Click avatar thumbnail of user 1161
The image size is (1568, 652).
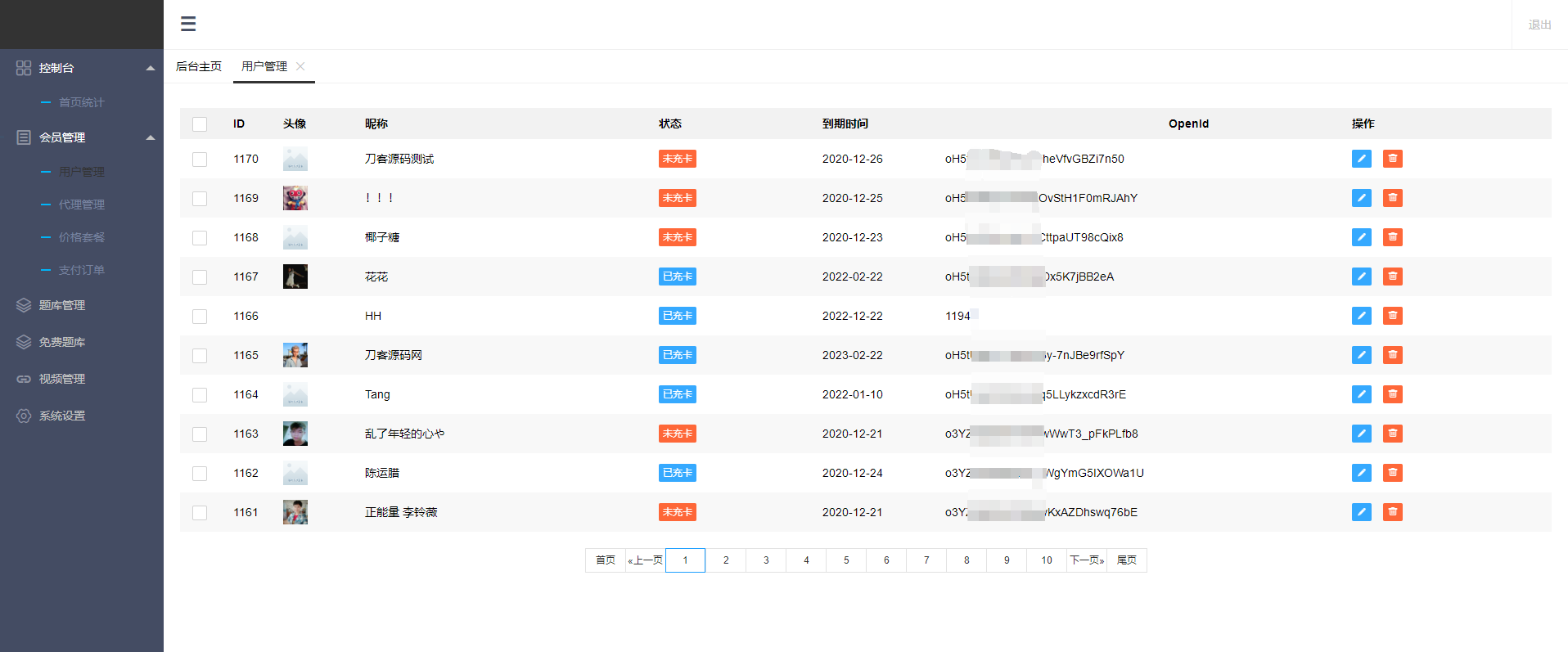coord(295,512)
